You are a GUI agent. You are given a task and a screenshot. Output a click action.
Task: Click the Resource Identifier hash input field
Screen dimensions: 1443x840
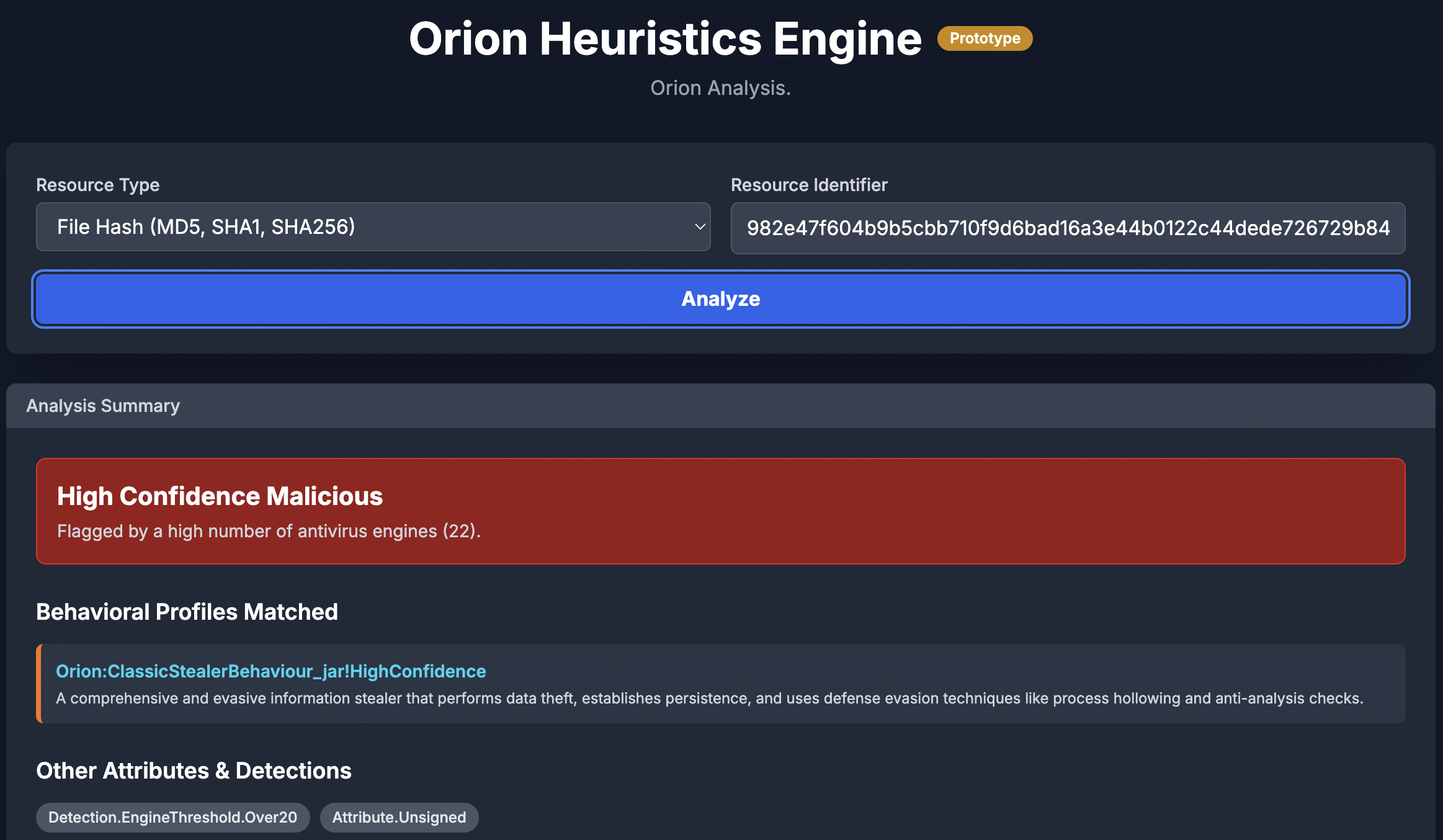click(x=1067, y=228)
